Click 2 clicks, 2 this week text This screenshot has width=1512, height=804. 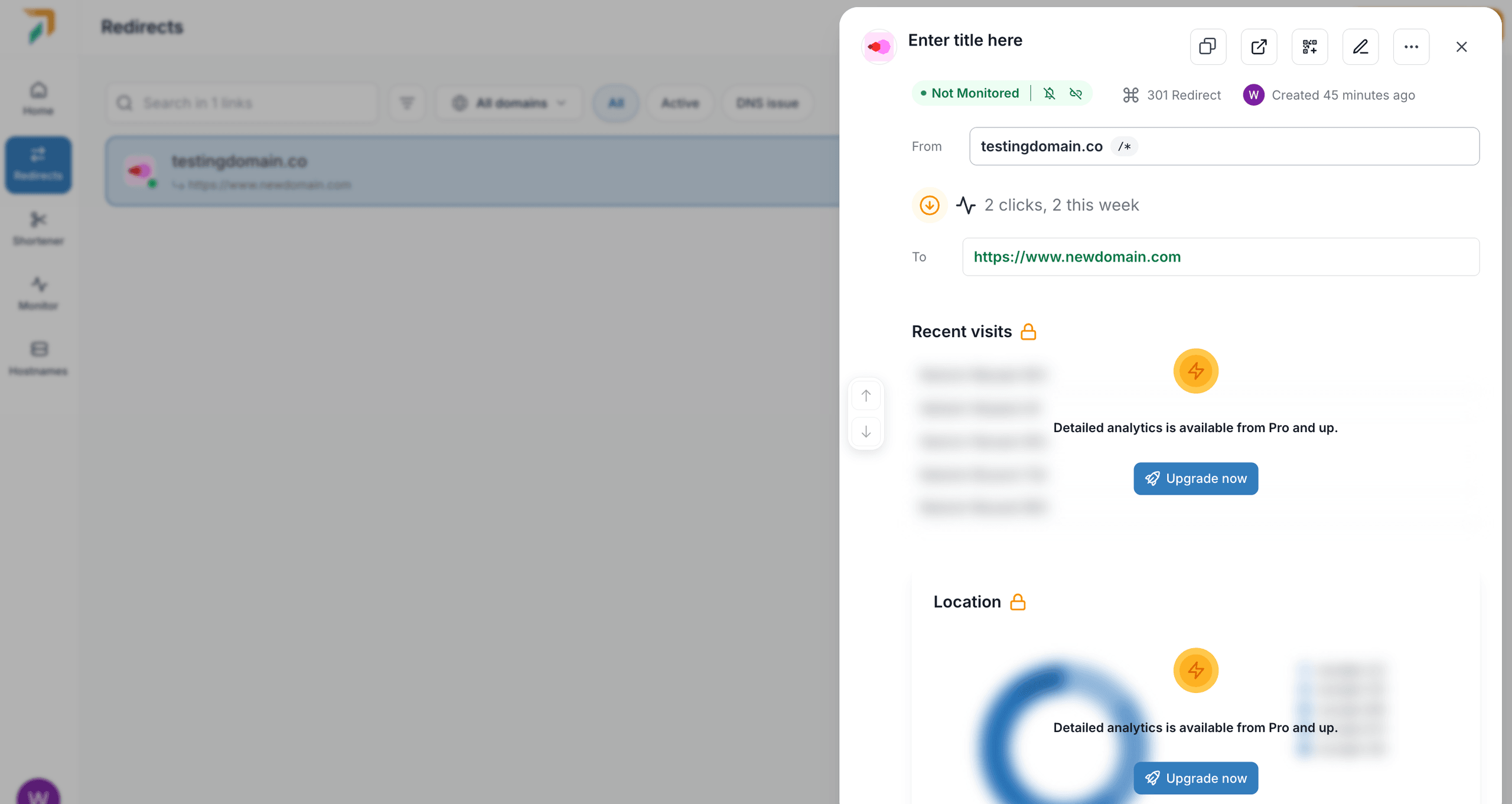click(x=1061, y=205)
